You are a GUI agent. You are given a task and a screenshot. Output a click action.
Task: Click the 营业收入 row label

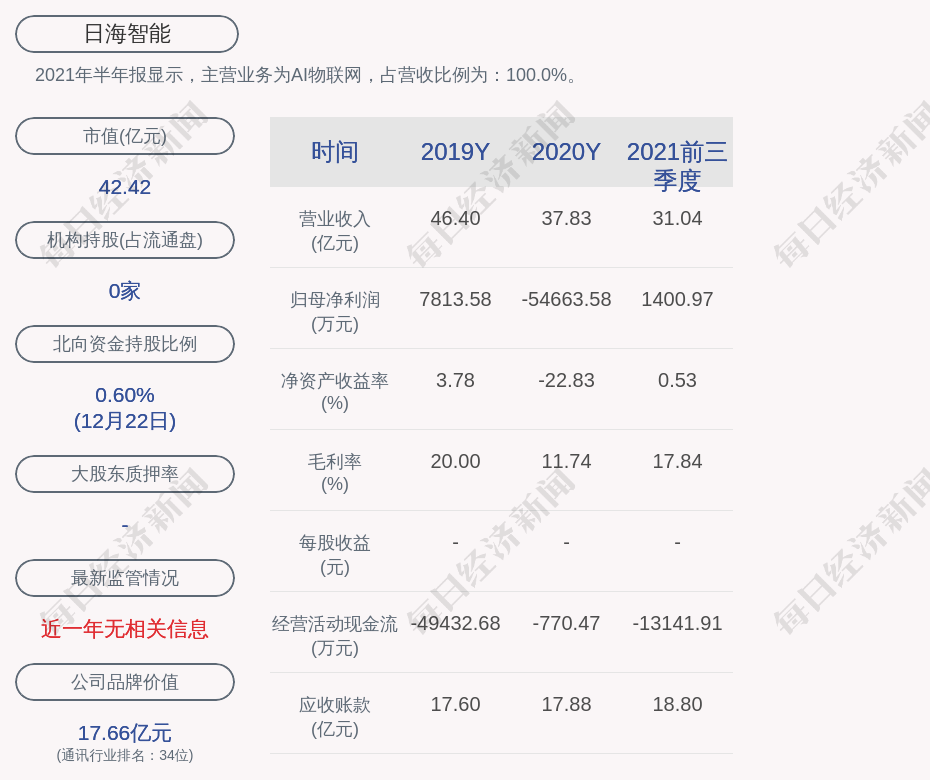[x=334, y=230]
